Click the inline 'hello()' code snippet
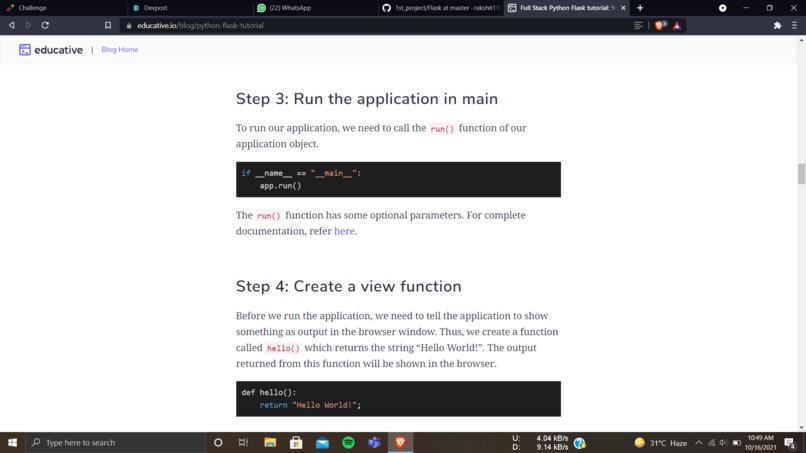This screenshot has width=806, height=453. (283, 348)
